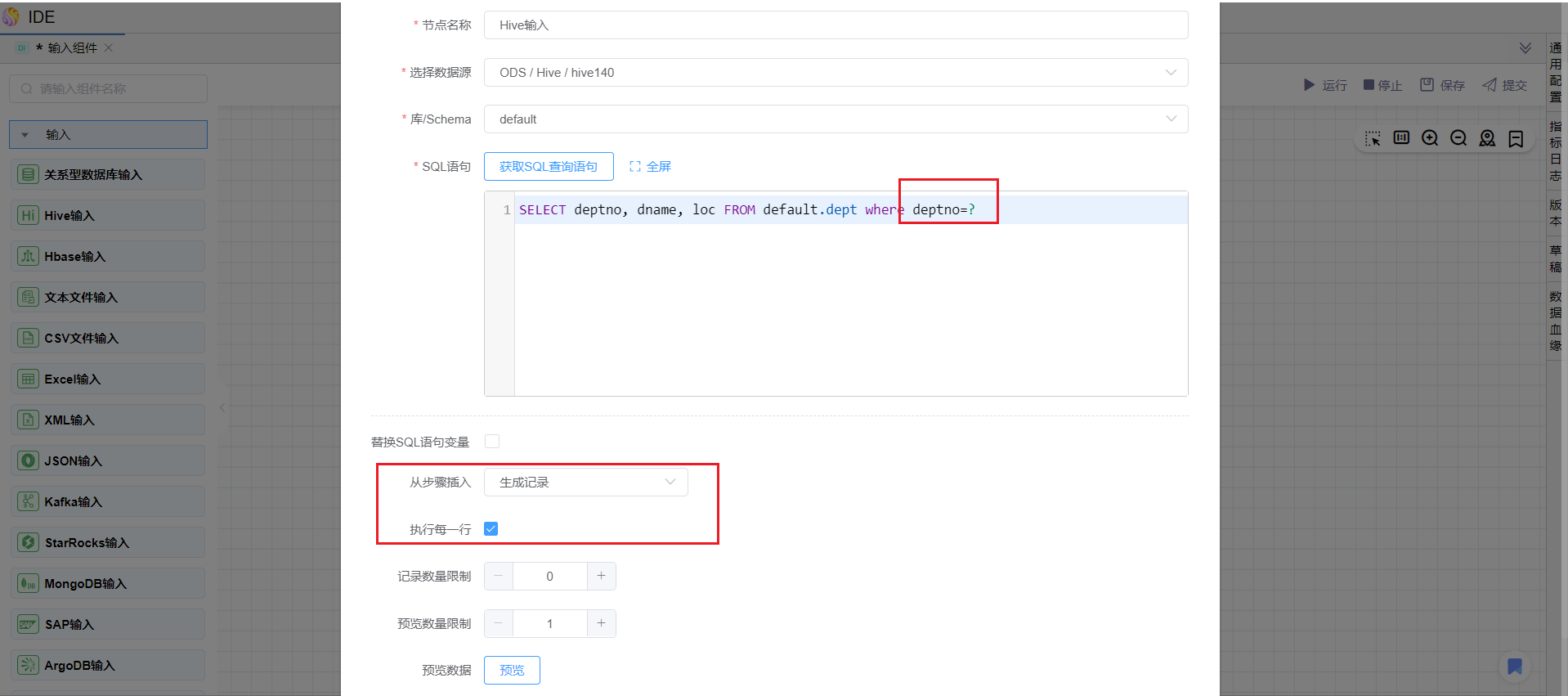Image resolution: width=1568 pixels, height=696 pixels.
Task: Open the 选择数据源 dropdown
Action: (x=836, y=73)
